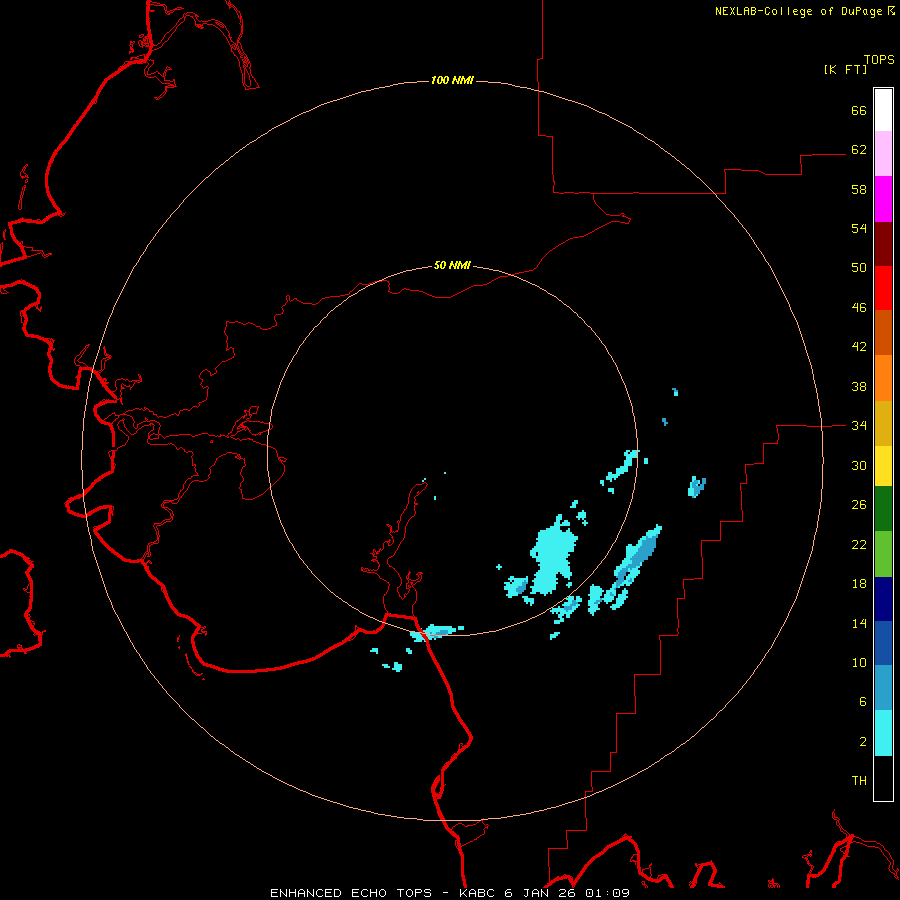Select the 22 legend value

[x=859, y=545]
